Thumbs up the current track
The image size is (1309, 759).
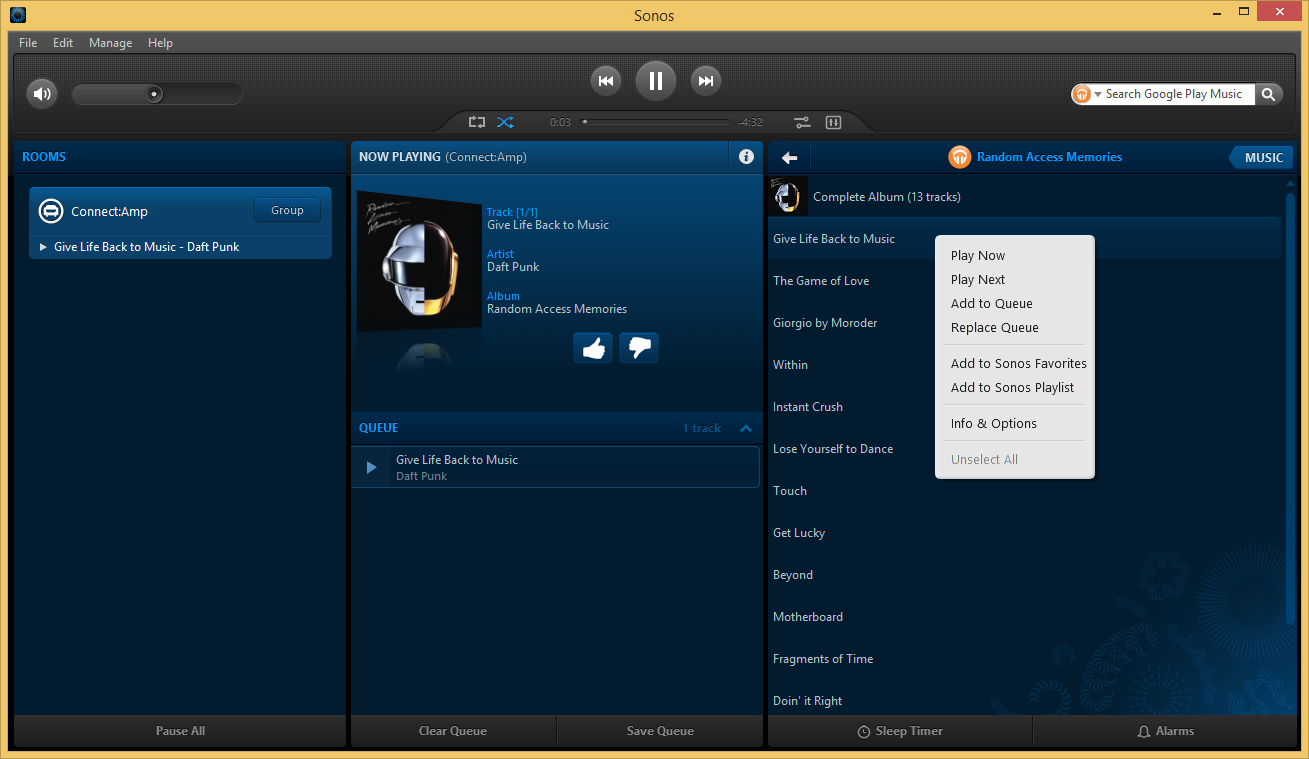point(593,348)
